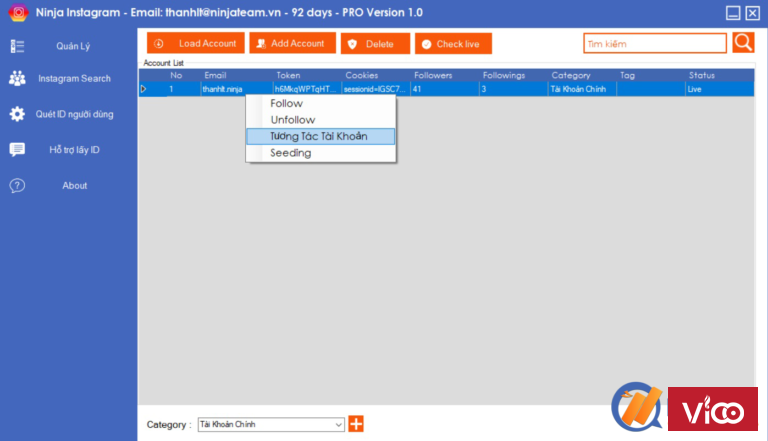Image resolution: width=768 pixels, height=441 pixels.
Task: Click the Tag column header
Action: (x=627, y=75)
